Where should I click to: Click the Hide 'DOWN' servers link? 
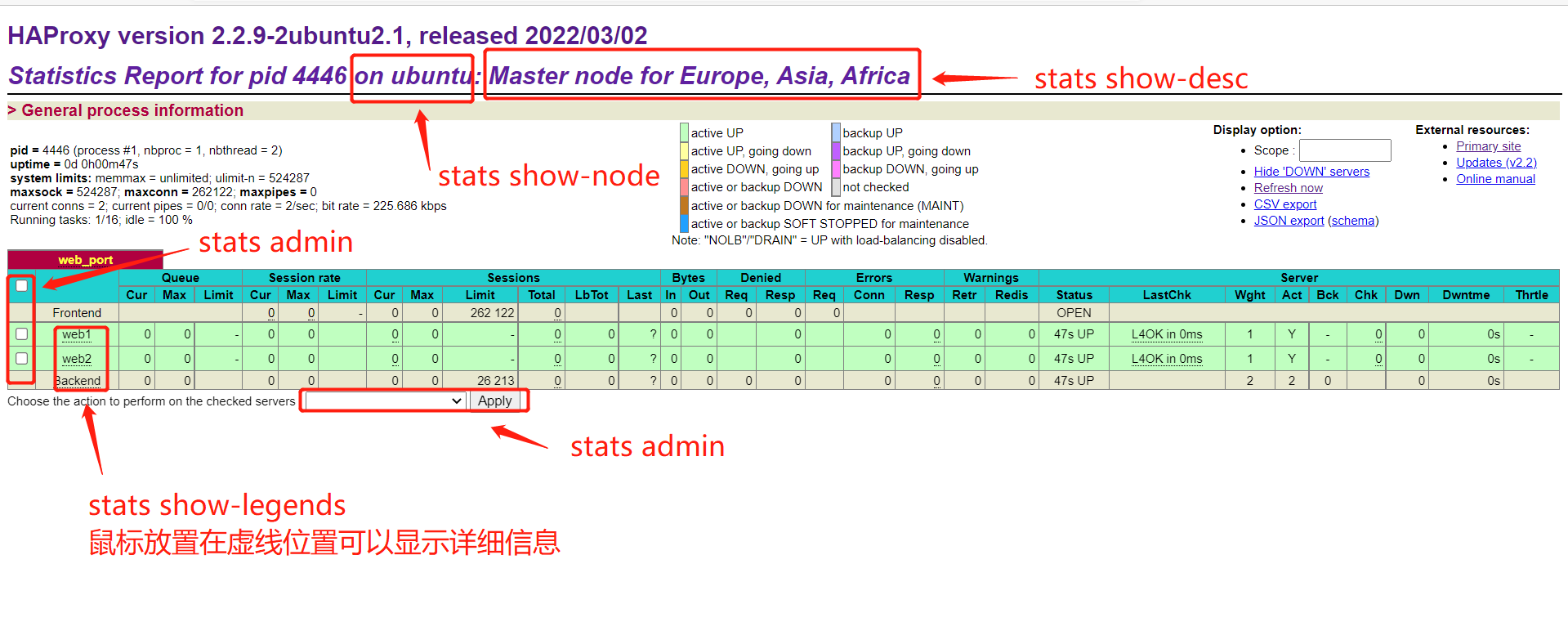[1311, 172]
